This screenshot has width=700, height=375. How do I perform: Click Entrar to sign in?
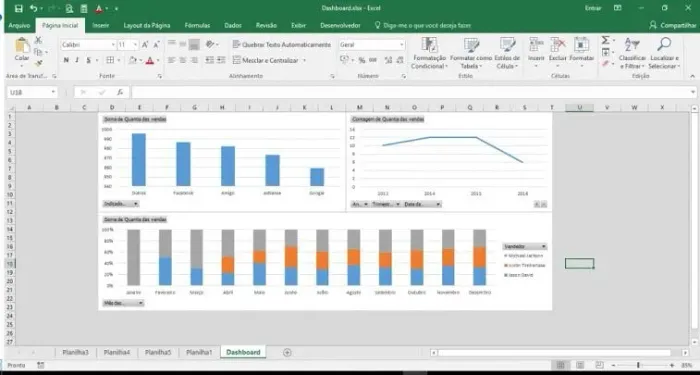click(593, 8)
